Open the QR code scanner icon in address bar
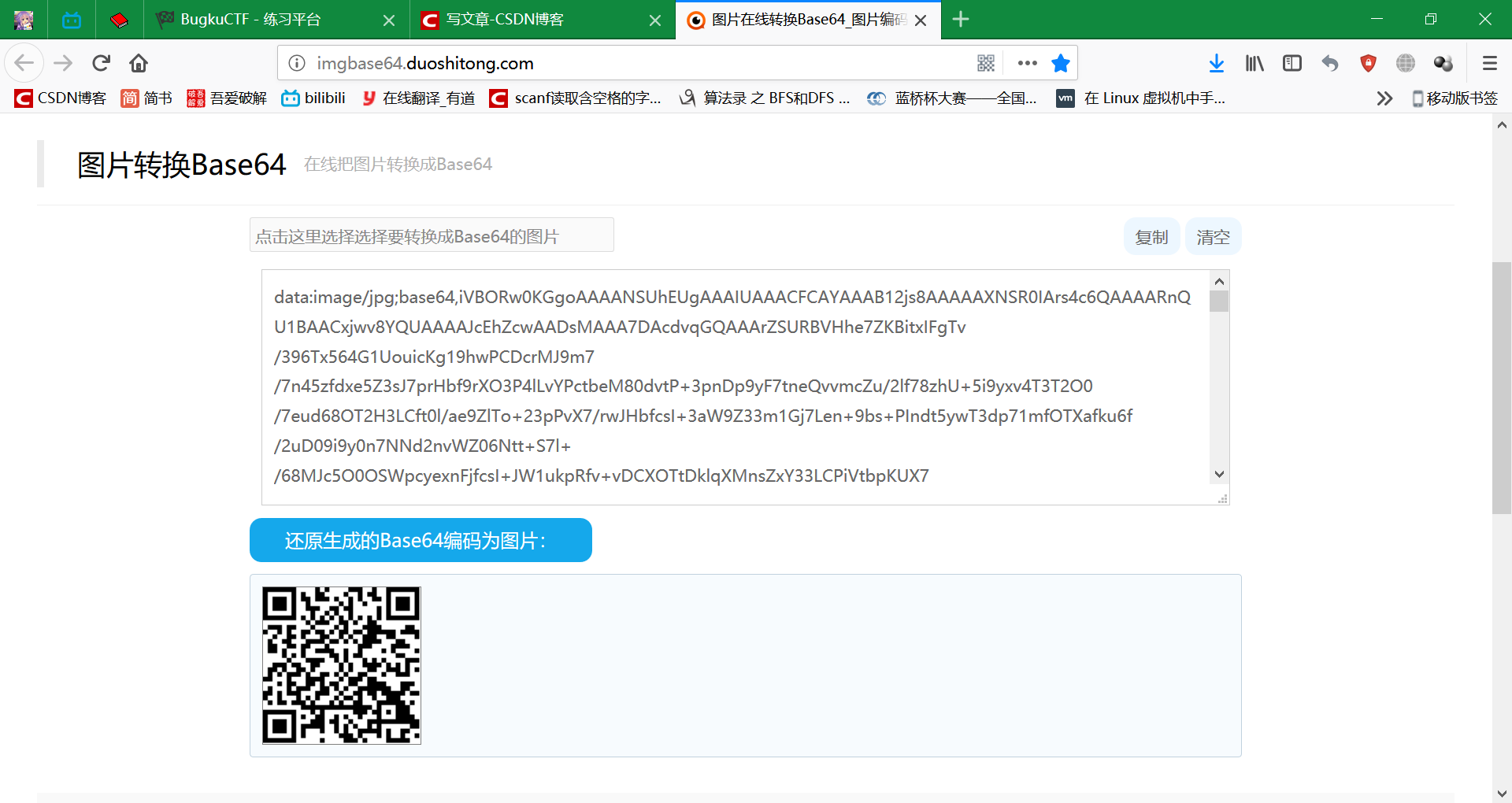 pyautogui.click(x=986, y=63)
